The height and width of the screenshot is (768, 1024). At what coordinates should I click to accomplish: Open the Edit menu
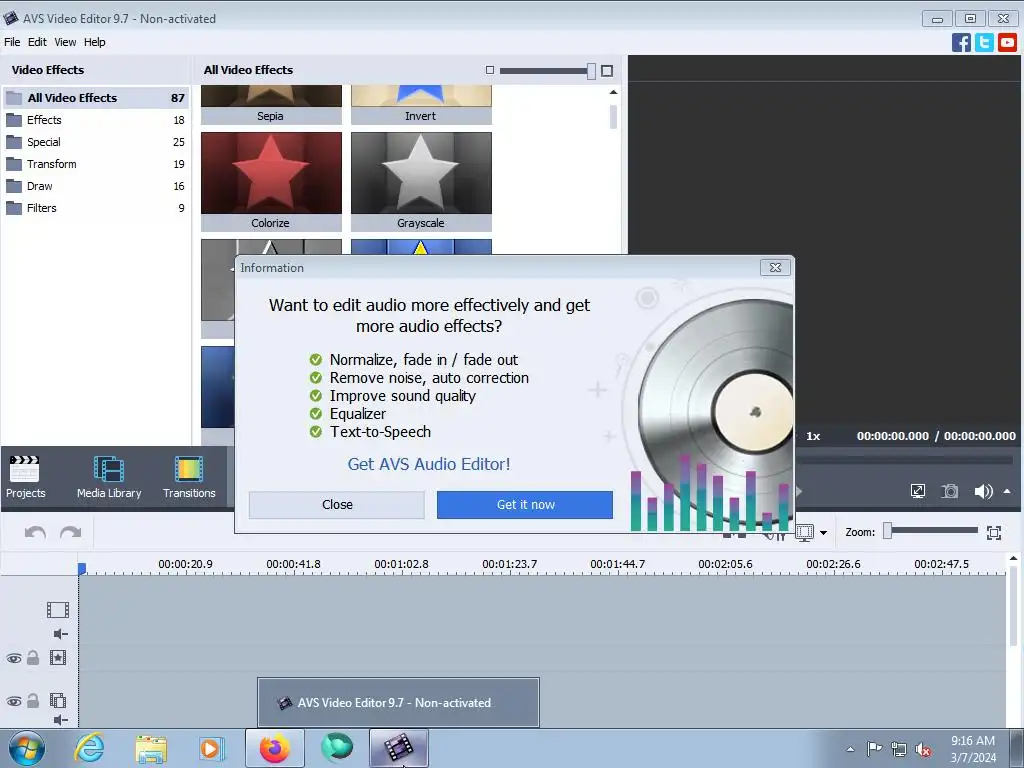pyautogui.click(x=37, y=42)
